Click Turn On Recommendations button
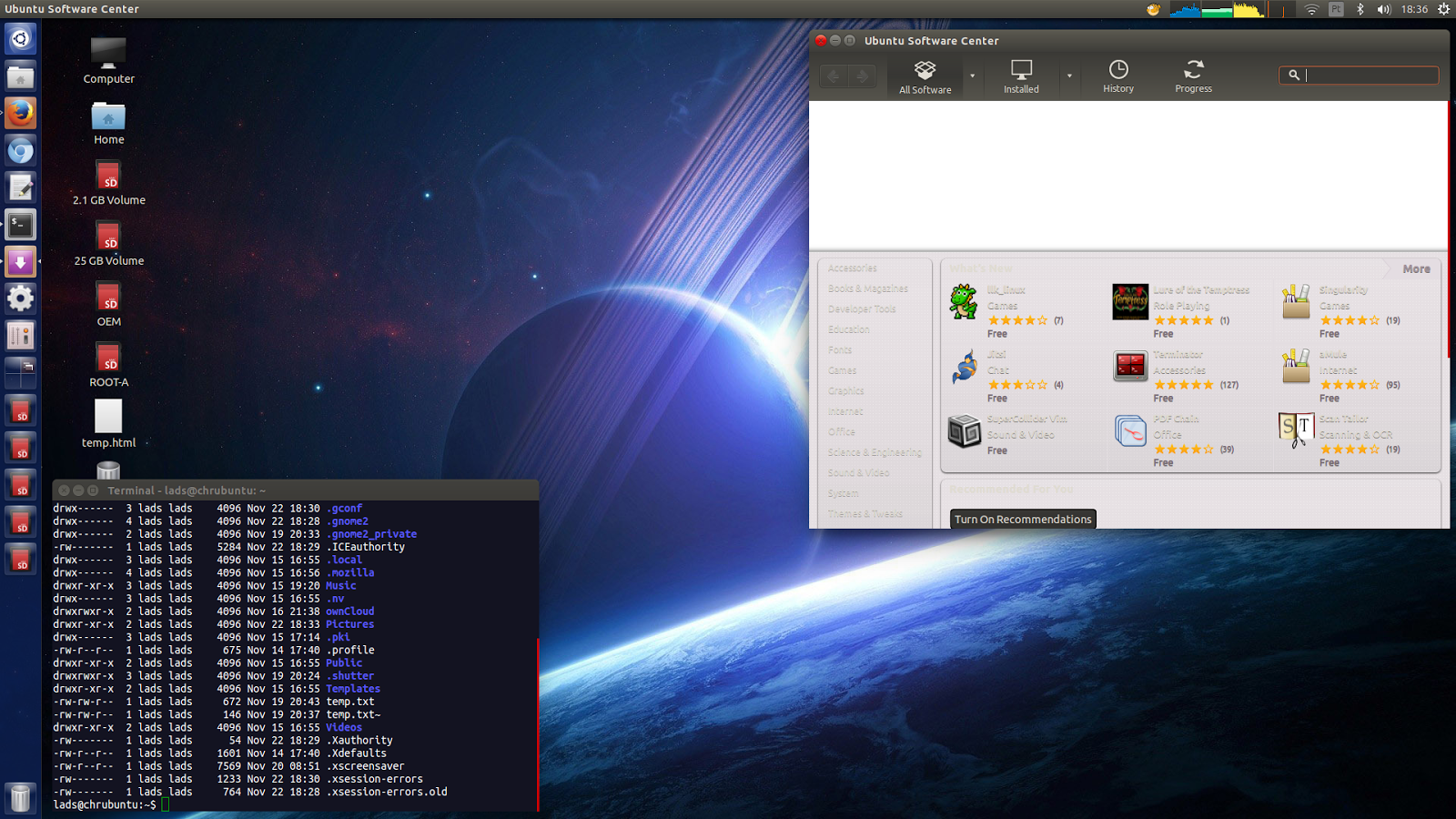The width and height of the screenshot is (1456, 819). [x=1023, y=520]
